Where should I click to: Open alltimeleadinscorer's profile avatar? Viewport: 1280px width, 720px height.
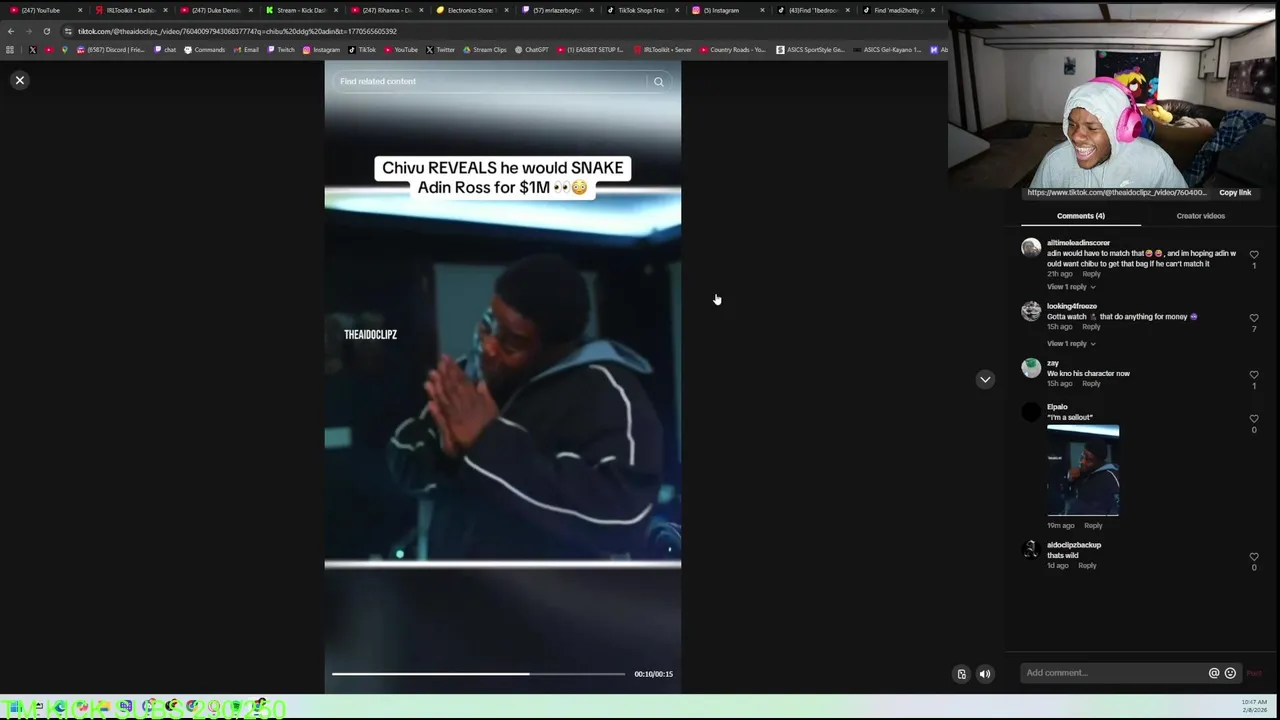[1031, 248]
